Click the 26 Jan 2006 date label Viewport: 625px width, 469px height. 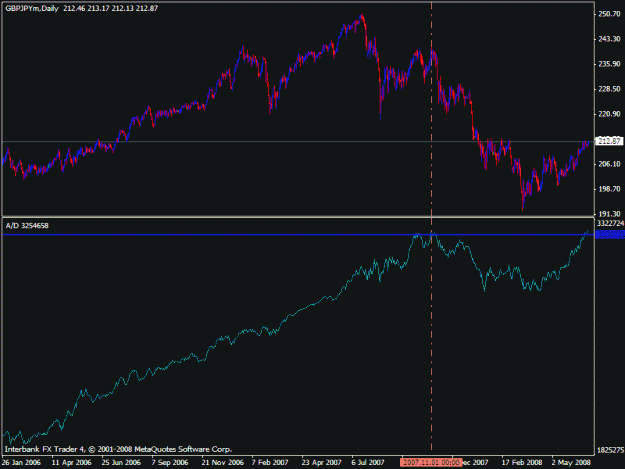[22, 462]
